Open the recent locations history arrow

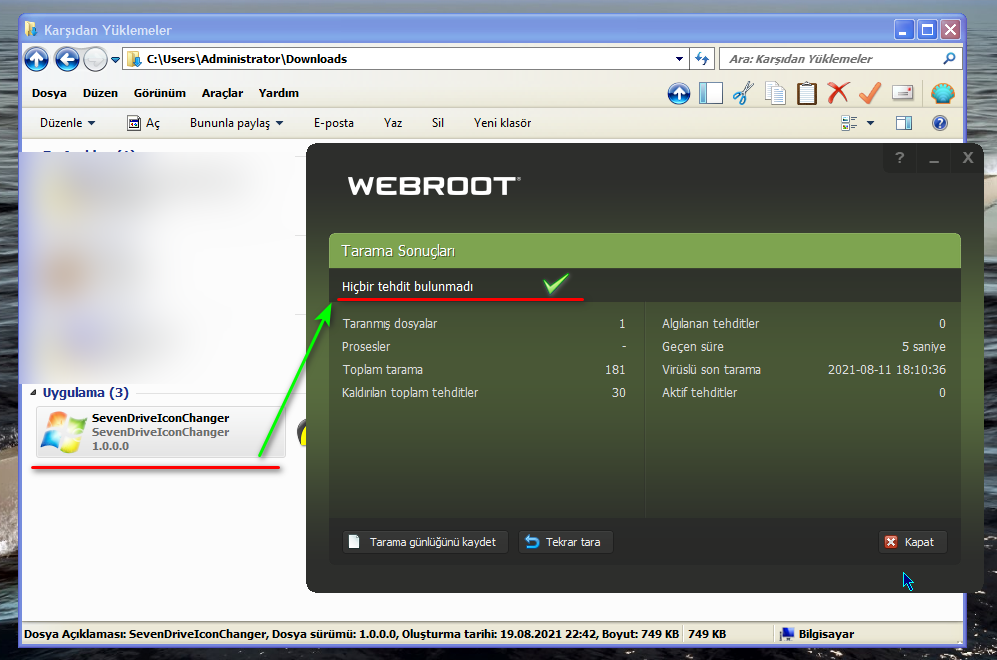pyautogui.click(x=115, y=60)
